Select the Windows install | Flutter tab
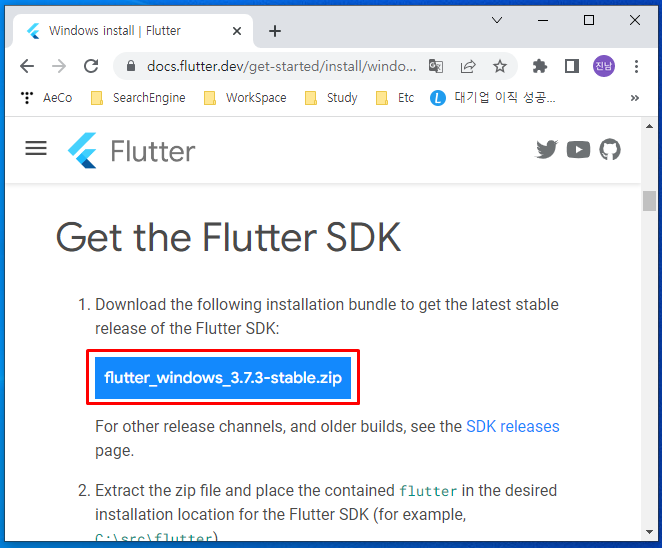 tap(133, 31)
